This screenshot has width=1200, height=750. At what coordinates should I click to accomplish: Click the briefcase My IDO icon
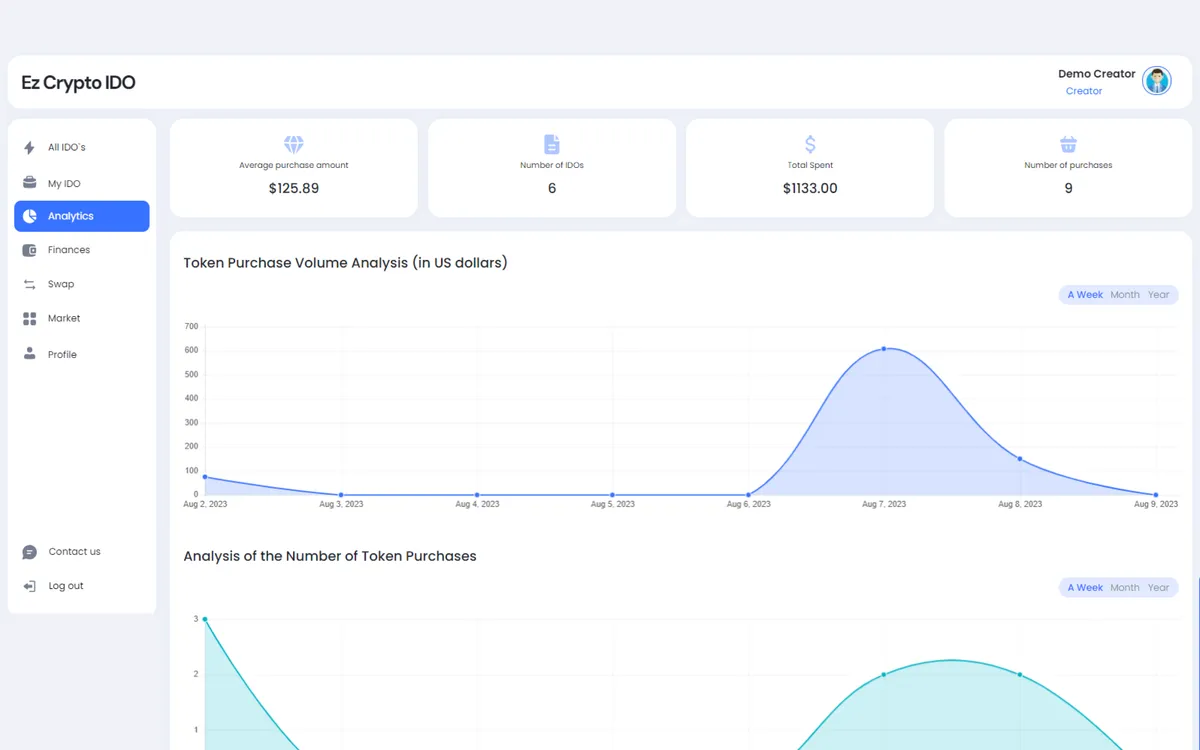pyautogui.click(x=29, y=183)
